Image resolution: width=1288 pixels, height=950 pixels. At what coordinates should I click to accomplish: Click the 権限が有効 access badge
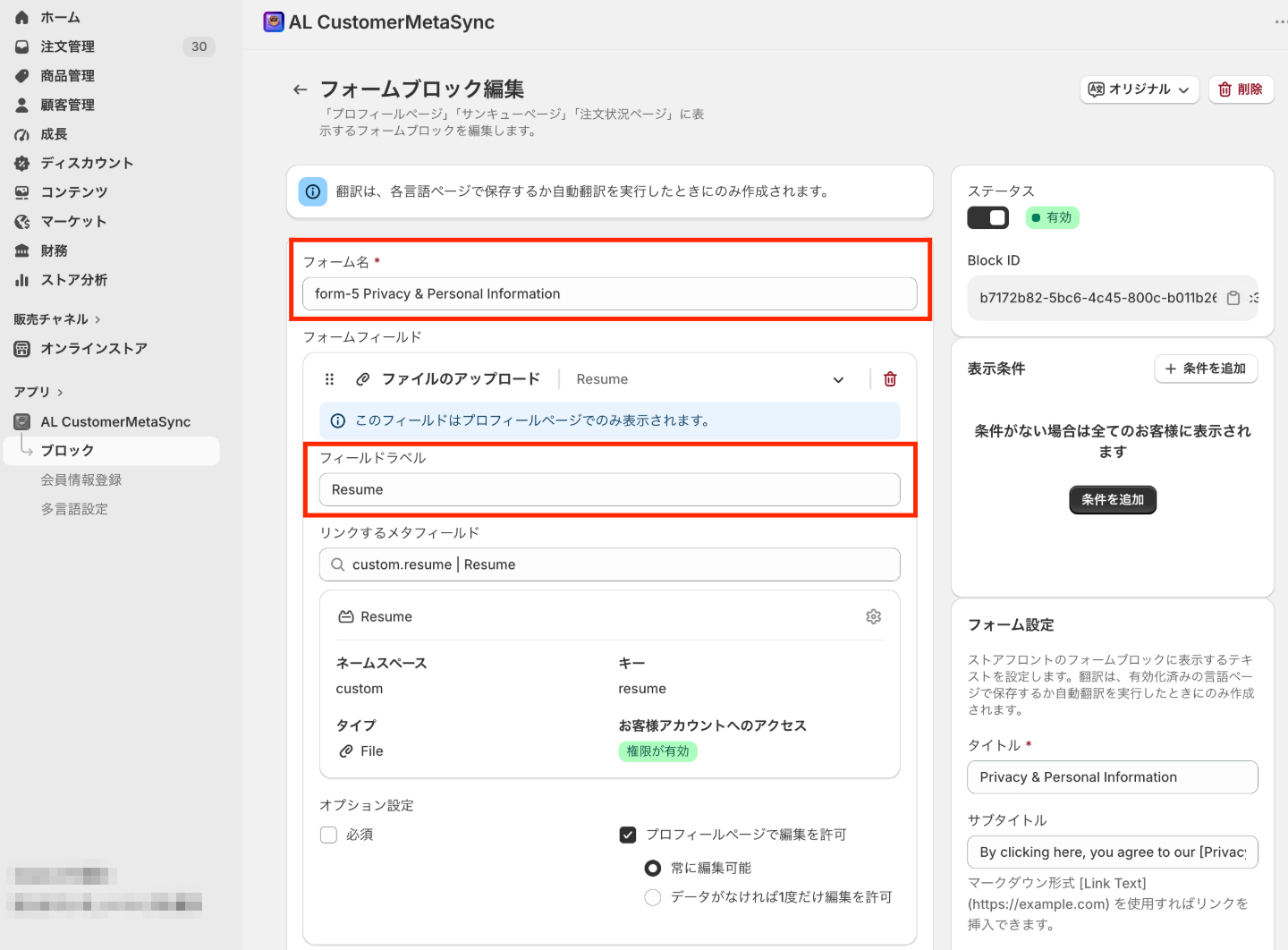coord(657,751)
